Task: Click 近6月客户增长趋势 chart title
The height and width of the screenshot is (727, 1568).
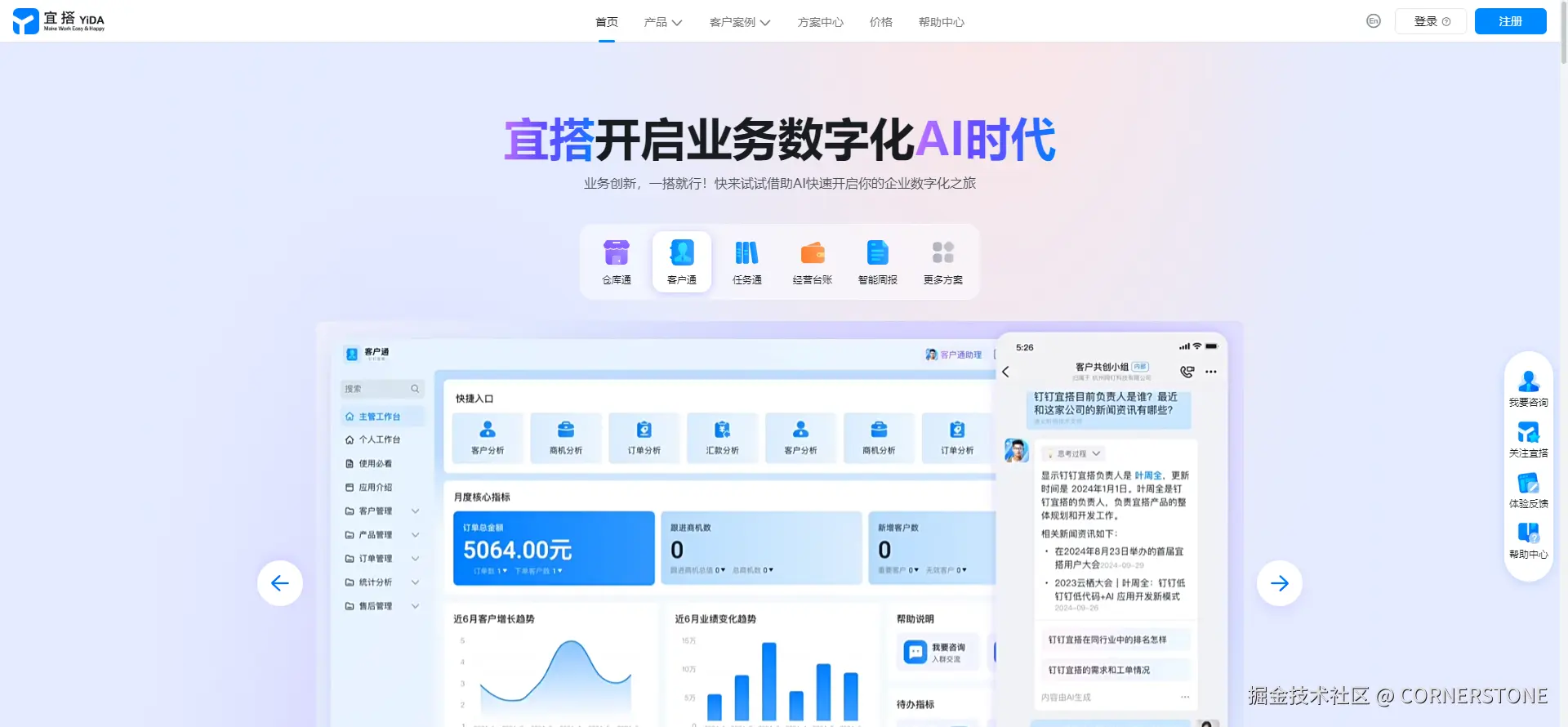Action: (x=494, y=619)
